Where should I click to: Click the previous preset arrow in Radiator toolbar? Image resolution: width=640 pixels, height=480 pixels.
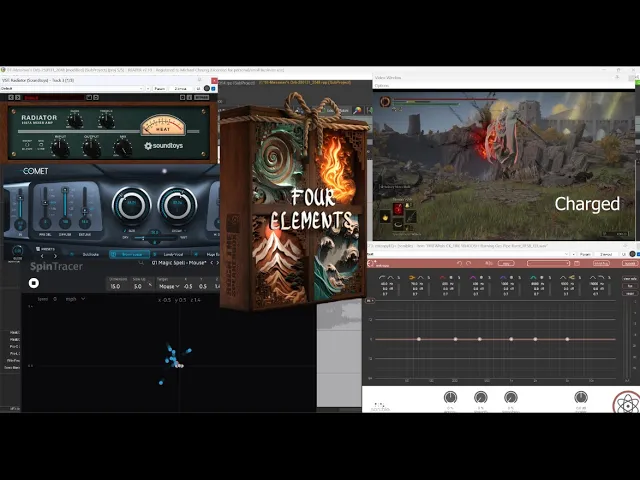(11, 98)
